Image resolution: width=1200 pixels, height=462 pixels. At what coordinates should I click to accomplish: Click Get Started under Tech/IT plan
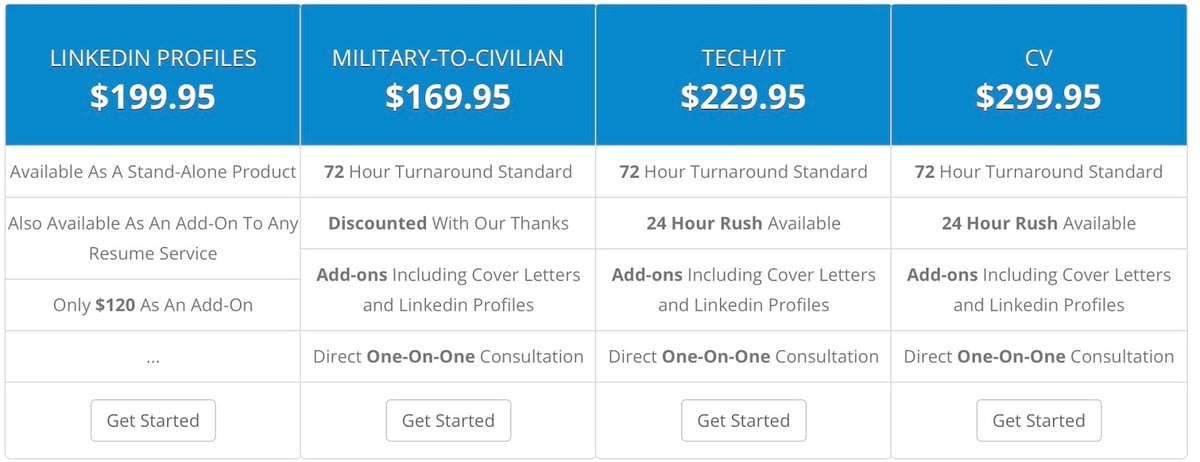[x=743, y=421]
